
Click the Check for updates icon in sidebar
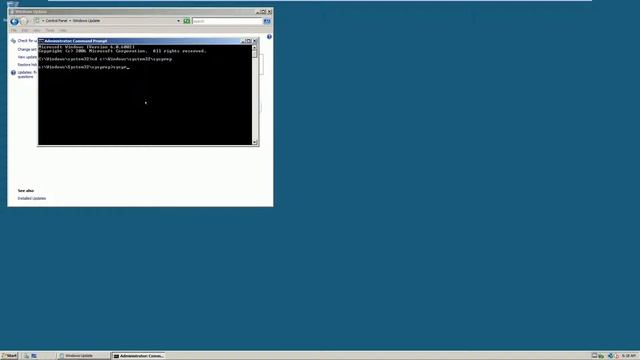13,41
